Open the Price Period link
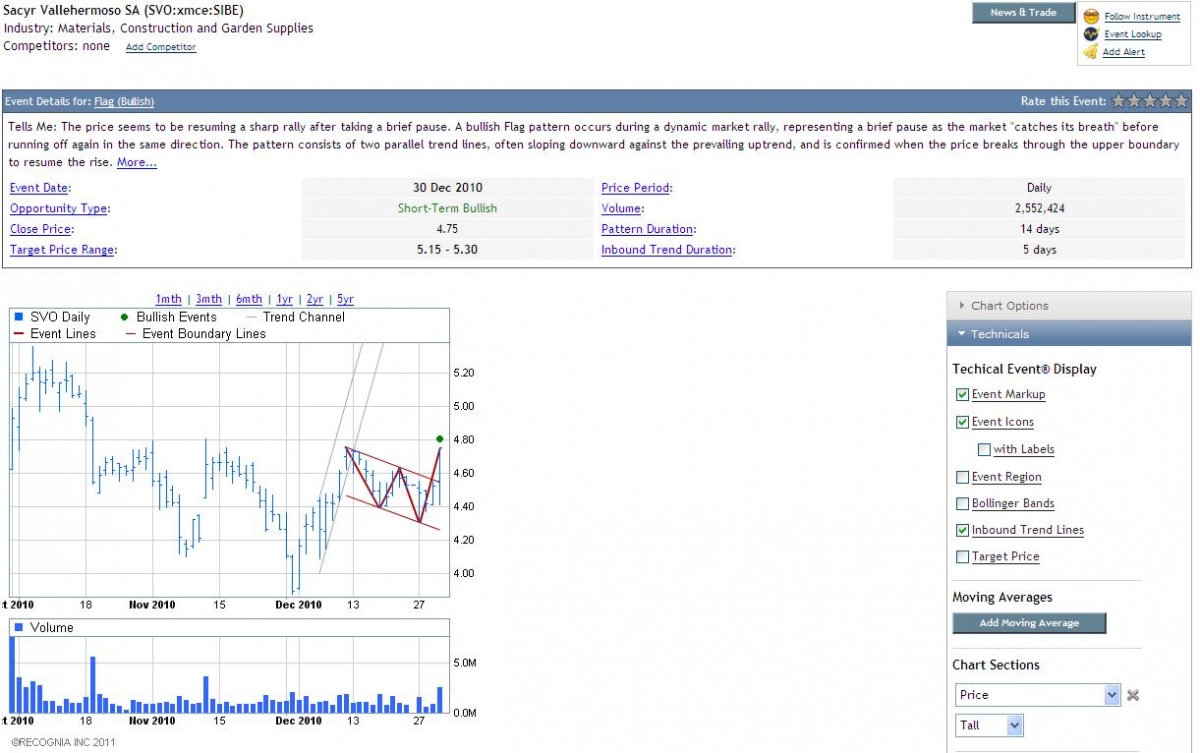 636,187
